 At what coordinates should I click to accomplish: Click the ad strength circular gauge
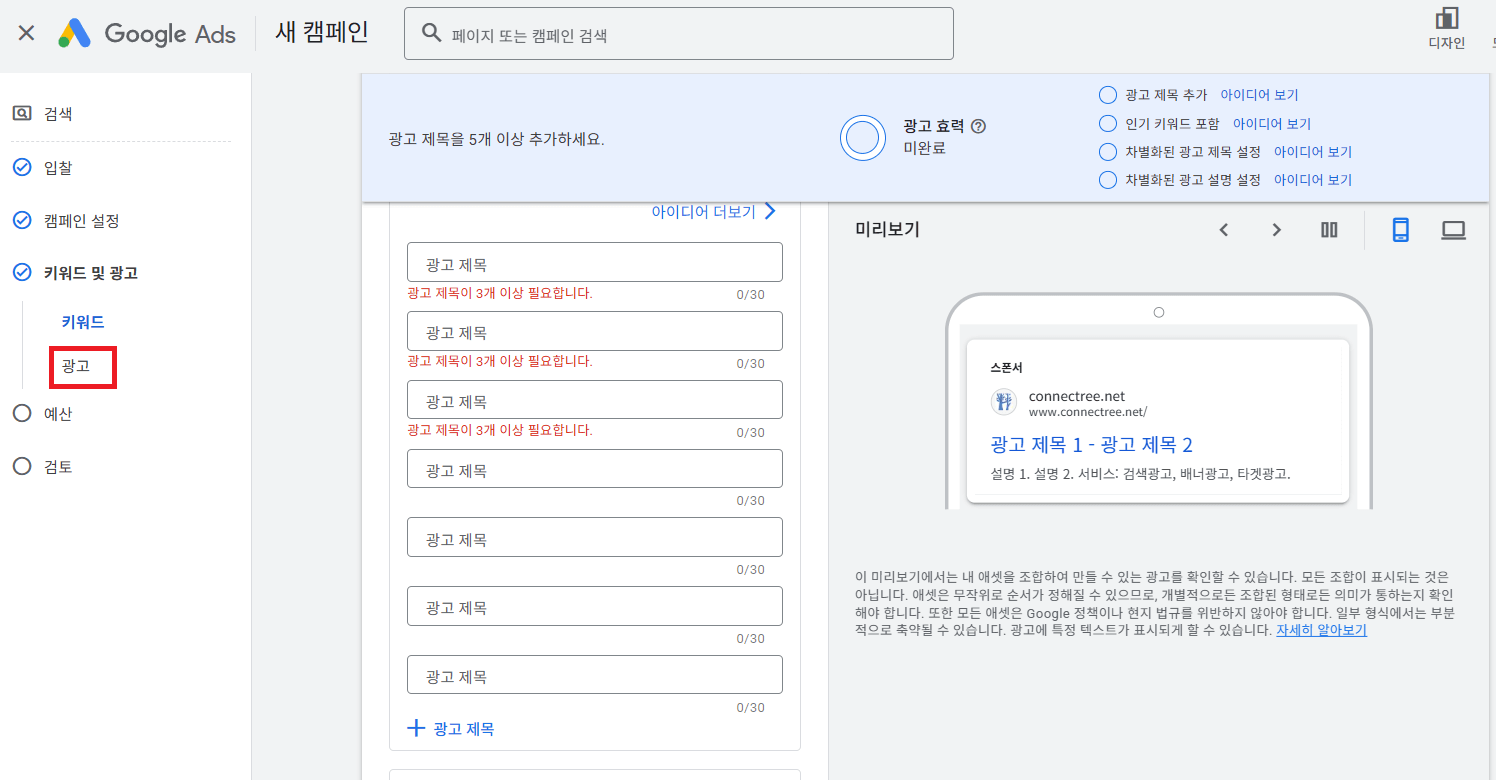863,138
